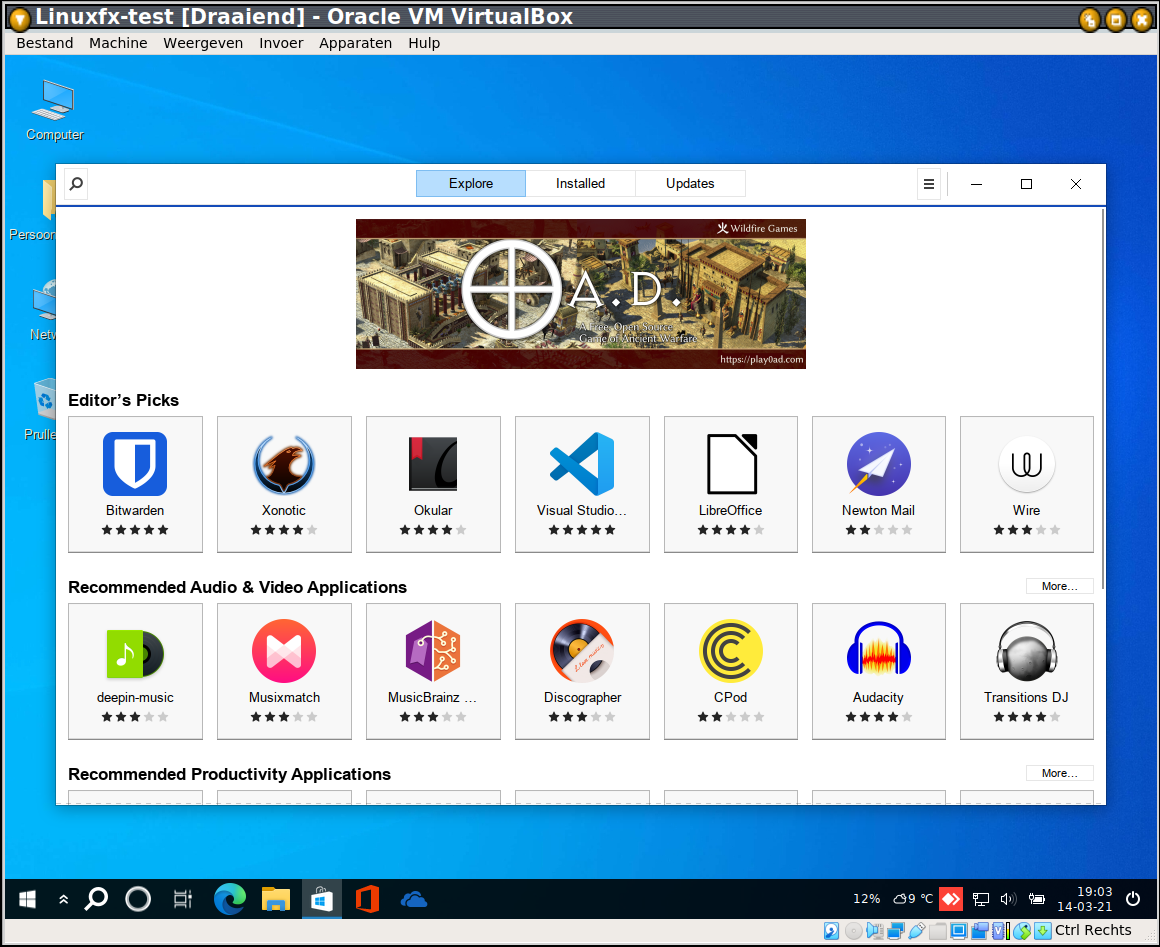Open Visual Studio Code tile
This screenshot has height=947, width=1160.
coord(582,484)
